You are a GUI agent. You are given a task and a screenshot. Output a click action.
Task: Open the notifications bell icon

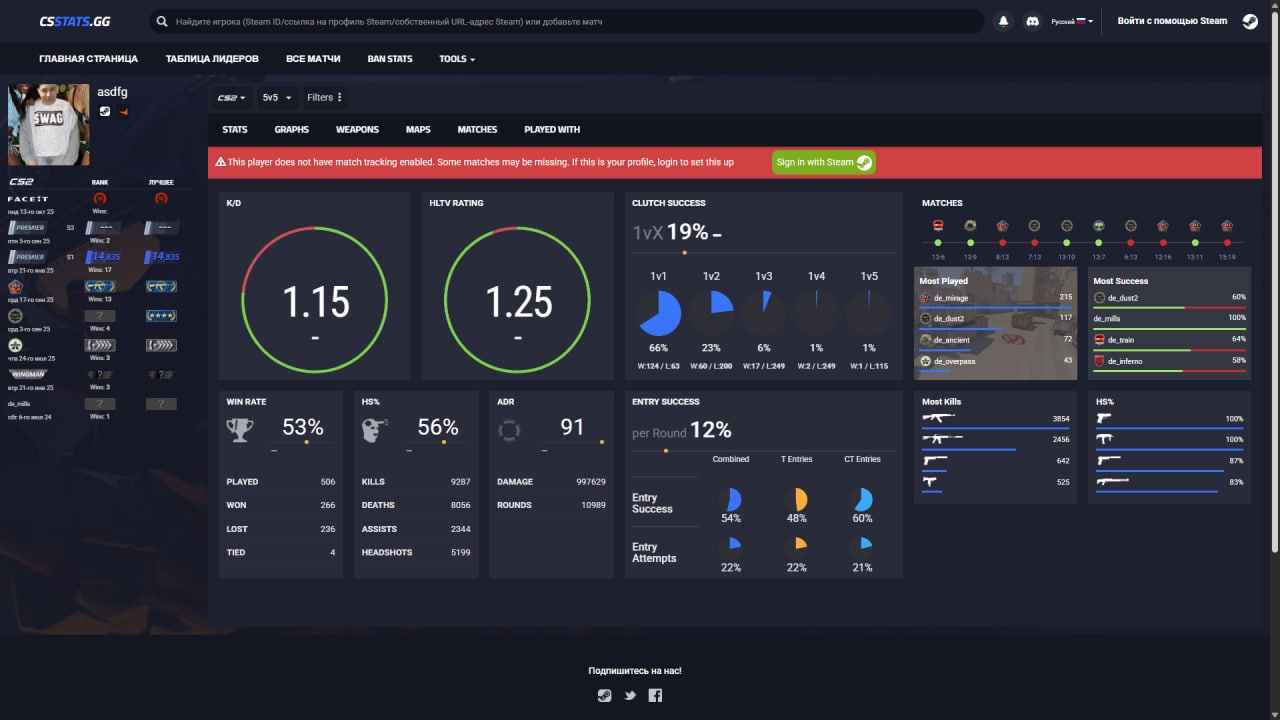1003,20
